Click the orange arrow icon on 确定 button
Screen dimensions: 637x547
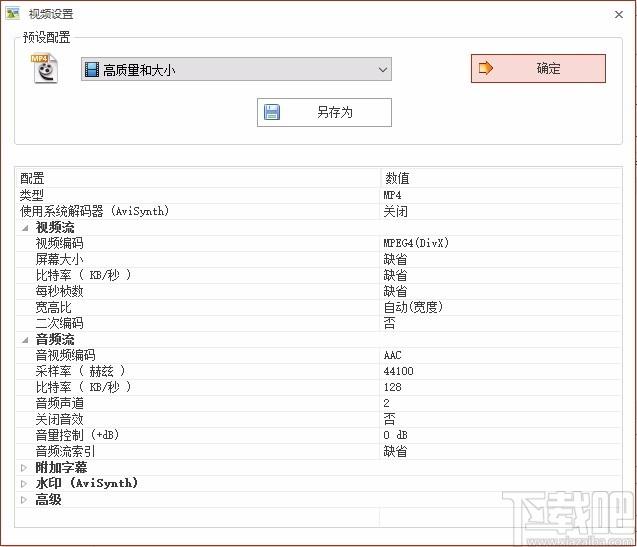(x=485, y=68)
